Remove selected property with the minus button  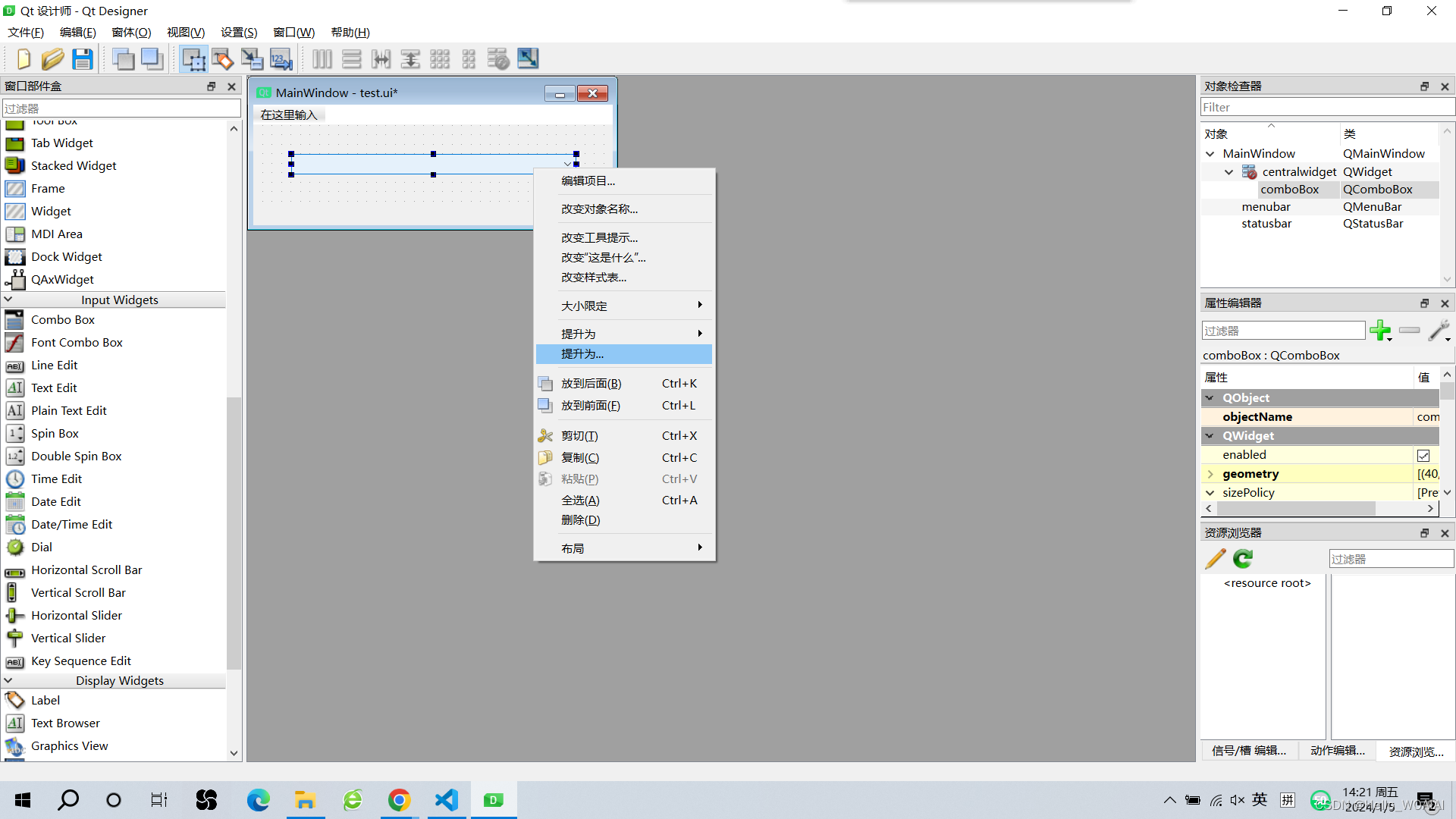point(1409,331)
